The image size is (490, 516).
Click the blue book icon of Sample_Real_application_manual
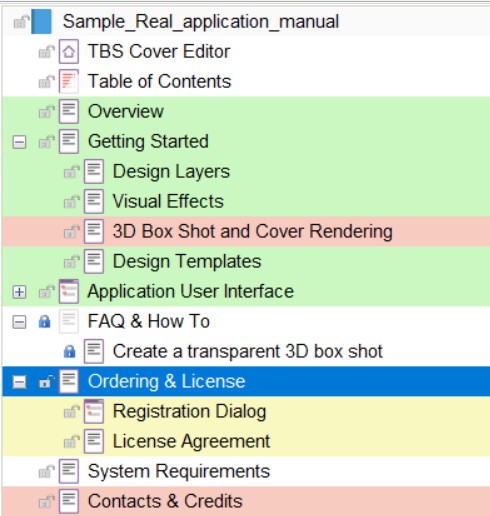point(41,22)
